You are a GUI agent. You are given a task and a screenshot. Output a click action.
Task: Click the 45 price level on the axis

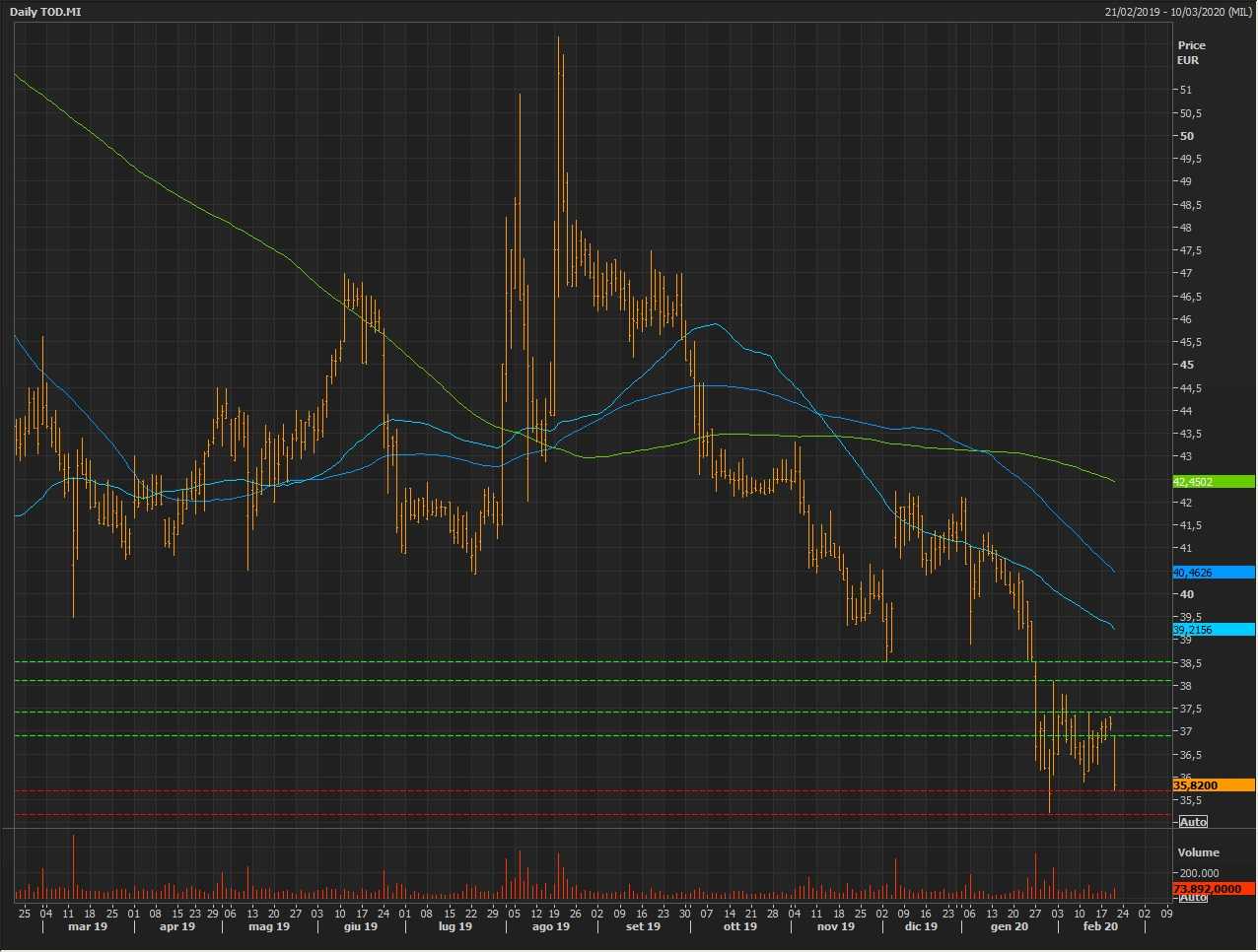pos(1187,365)
